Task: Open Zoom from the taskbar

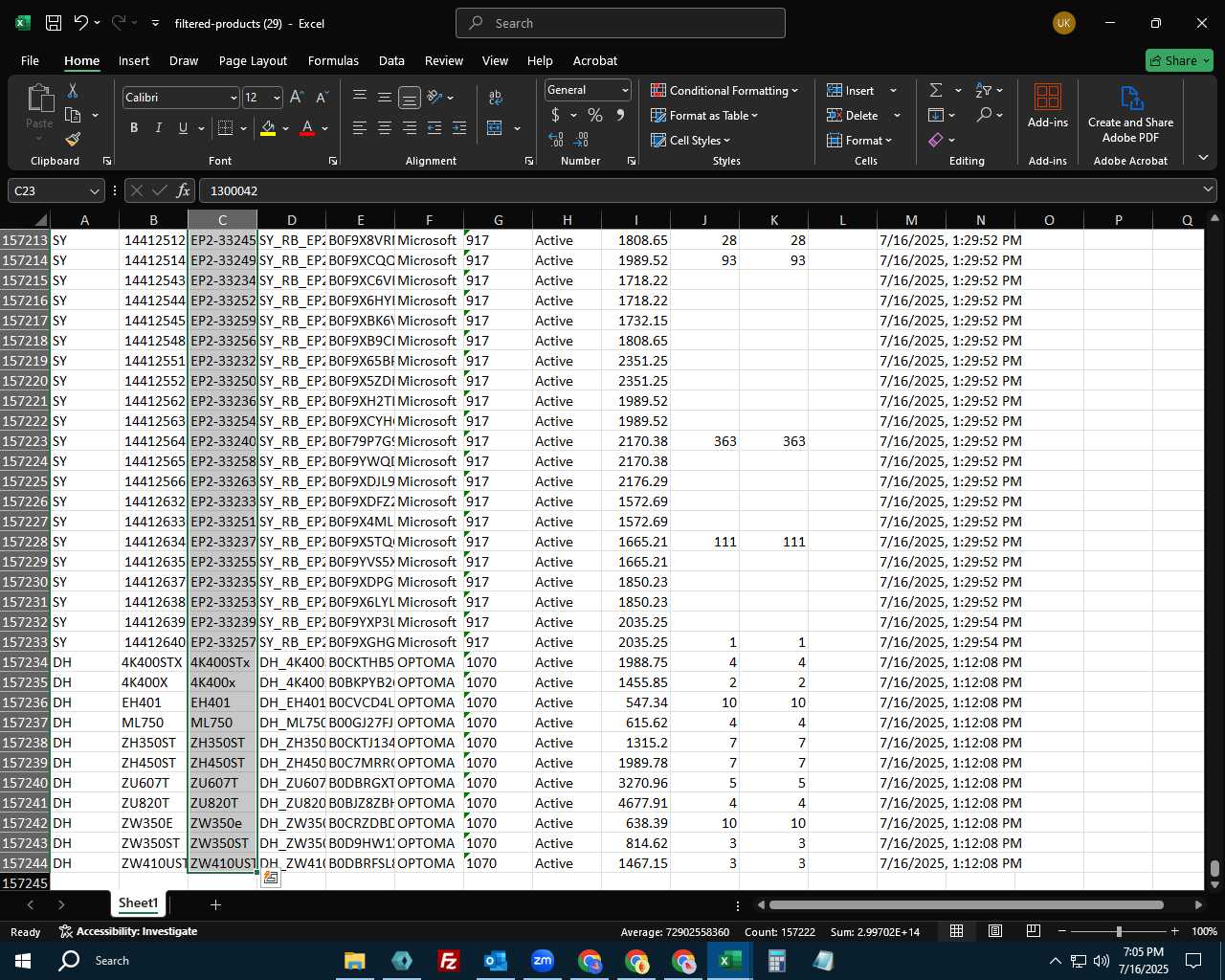Action: (543, 960)
